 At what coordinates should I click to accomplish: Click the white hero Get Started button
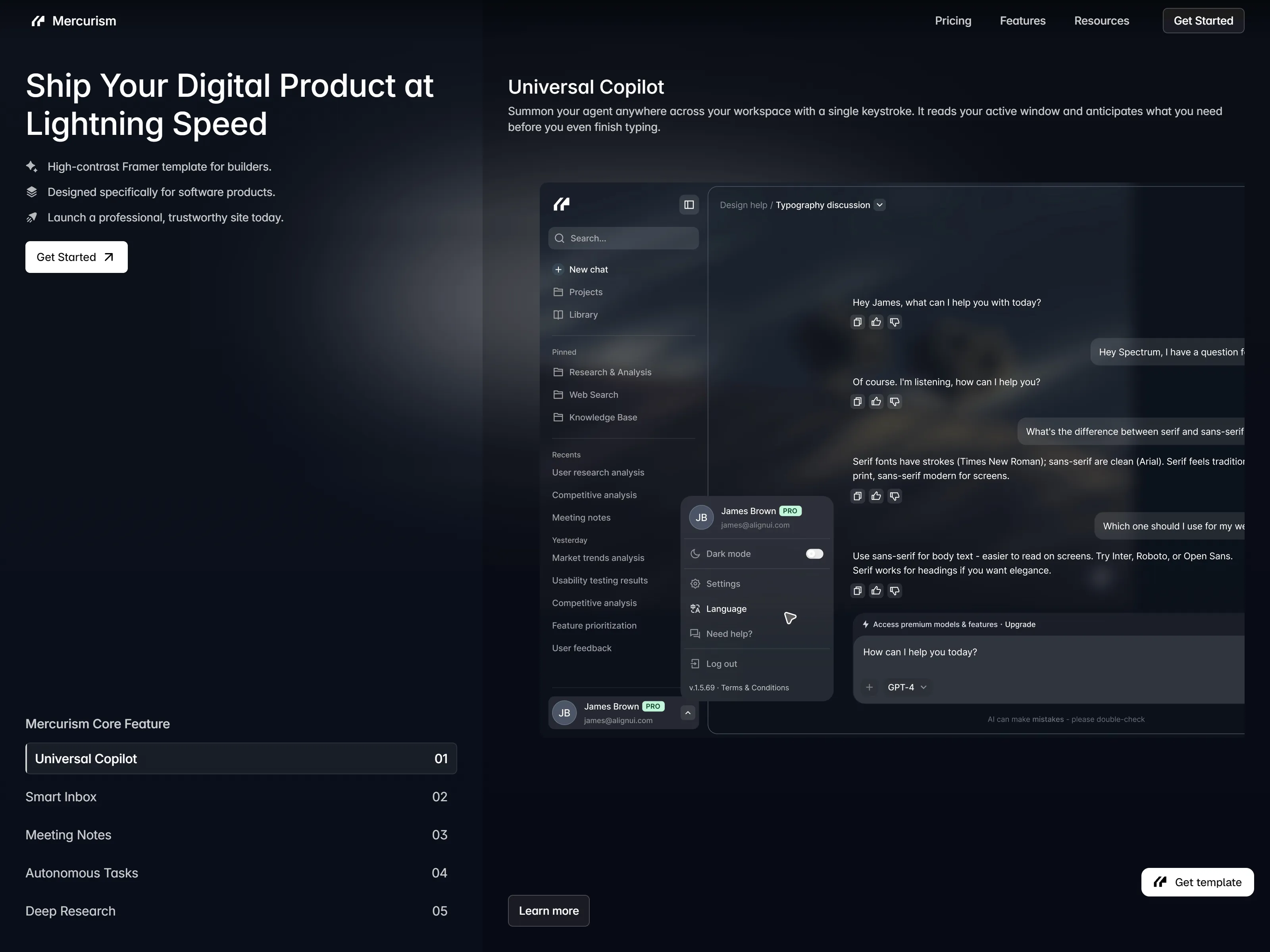click(x=76, y=257)
